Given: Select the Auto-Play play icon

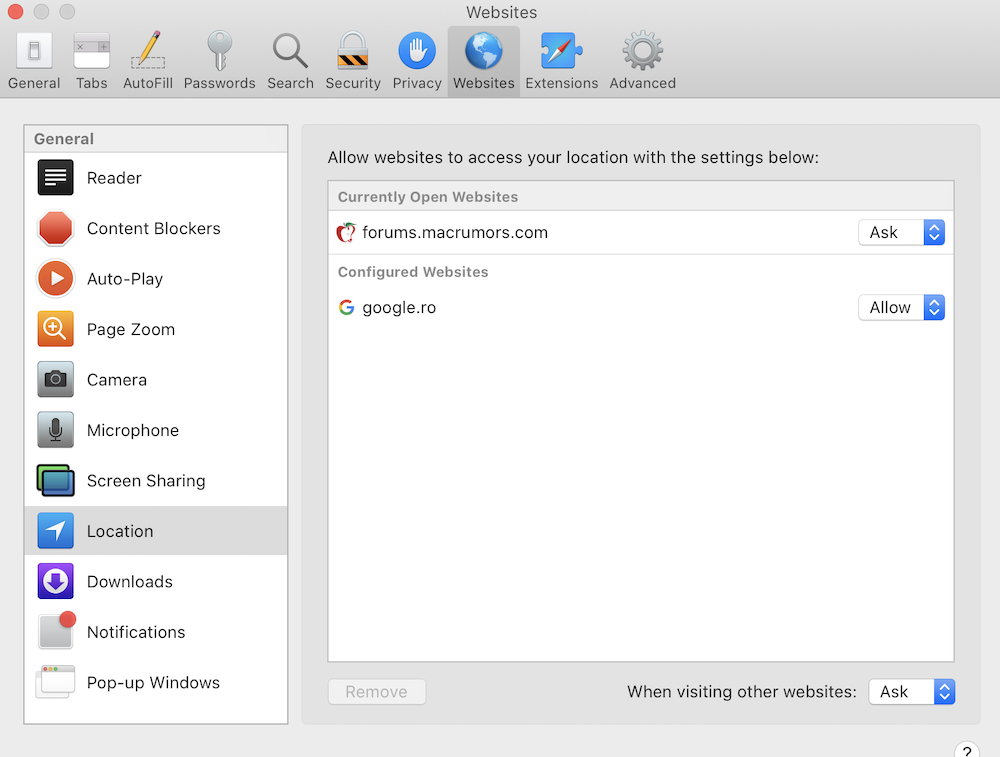Looking at the screenshot, I should pyautogui.click(x=55, y=278).
